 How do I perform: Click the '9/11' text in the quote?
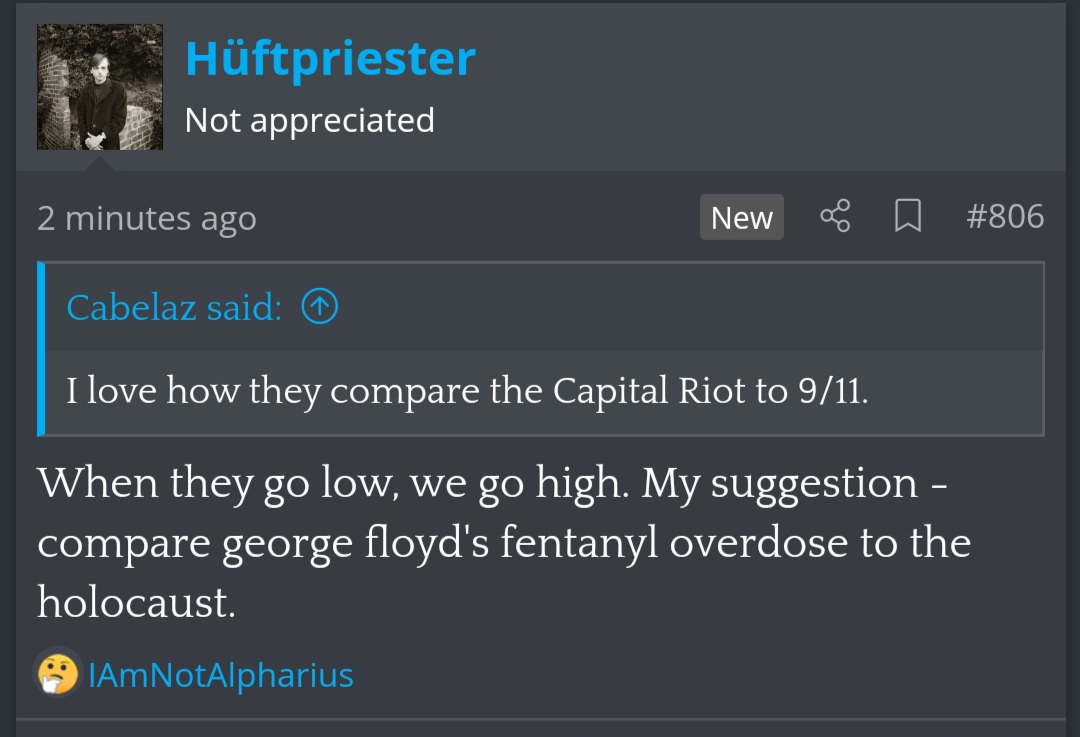pyautogui.click(x=832, y=390)
